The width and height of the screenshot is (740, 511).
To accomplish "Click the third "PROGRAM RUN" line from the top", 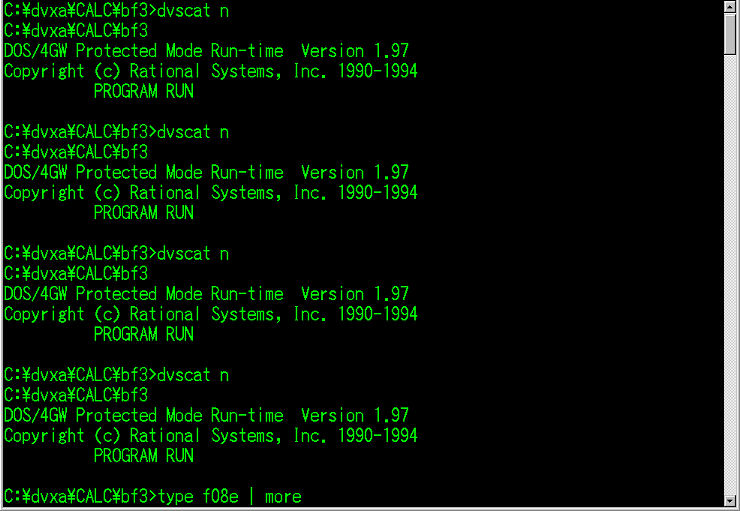I will tap(143, 334).
